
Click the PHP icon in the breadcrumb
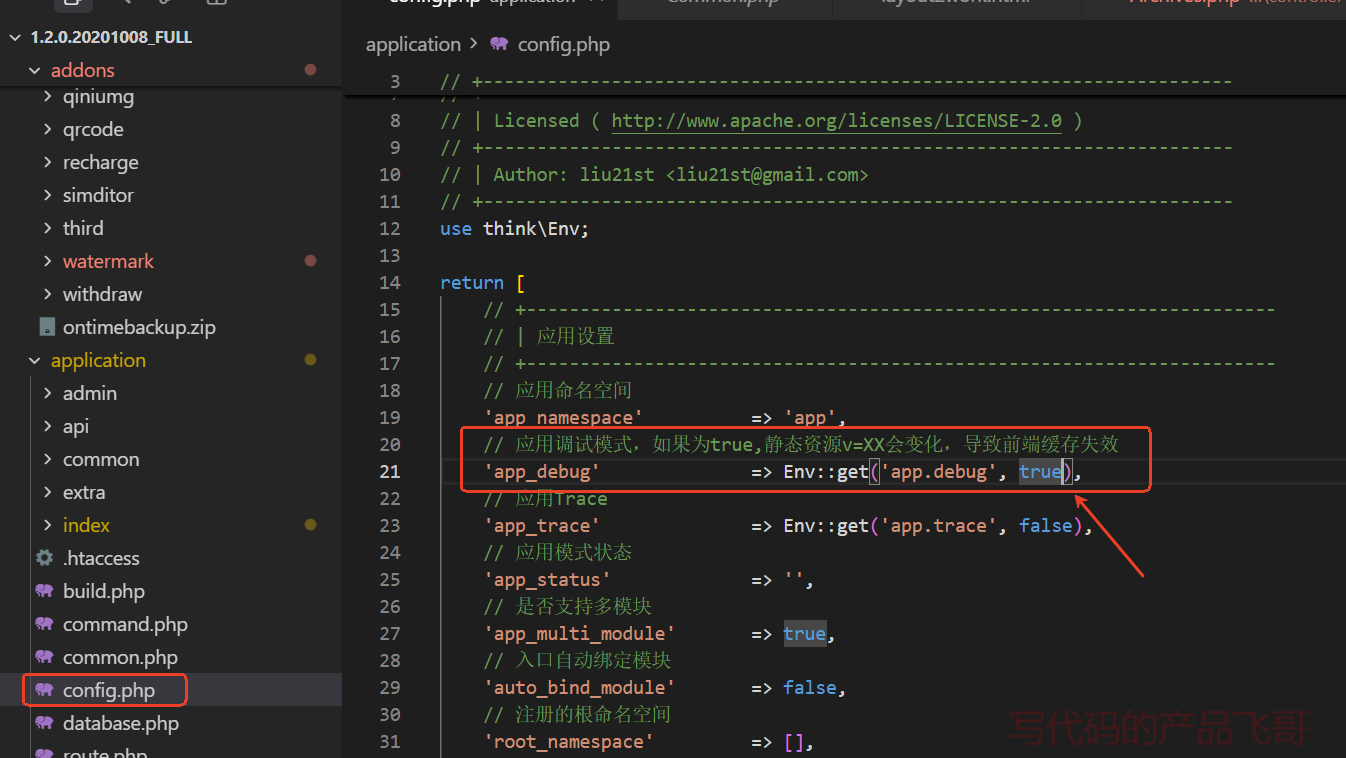pyautogui.click(x=499, y=44)
